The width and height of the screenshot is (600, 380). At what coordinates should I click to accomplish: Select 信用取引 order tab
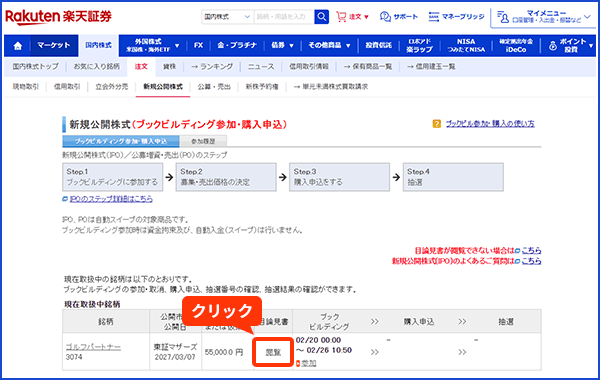67,87
